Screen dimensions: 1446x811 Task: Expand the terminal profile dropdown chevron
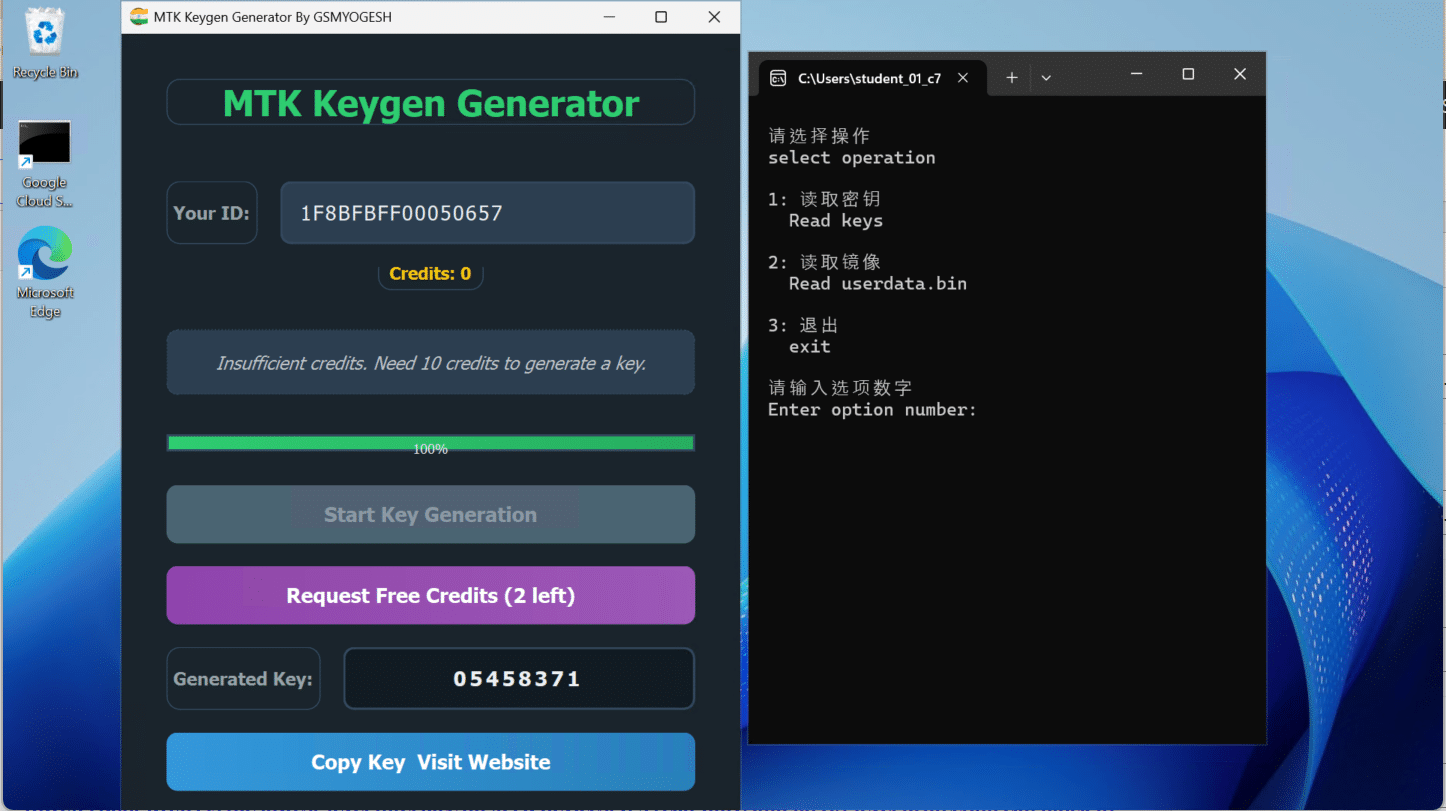pos(1046,78)
